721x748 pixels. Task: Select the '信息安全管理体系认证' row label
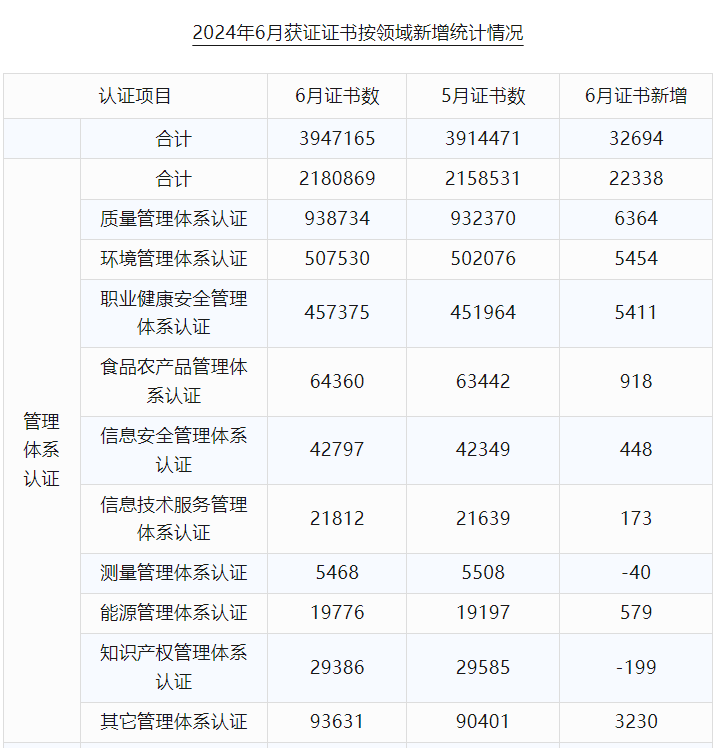point(174,450)
